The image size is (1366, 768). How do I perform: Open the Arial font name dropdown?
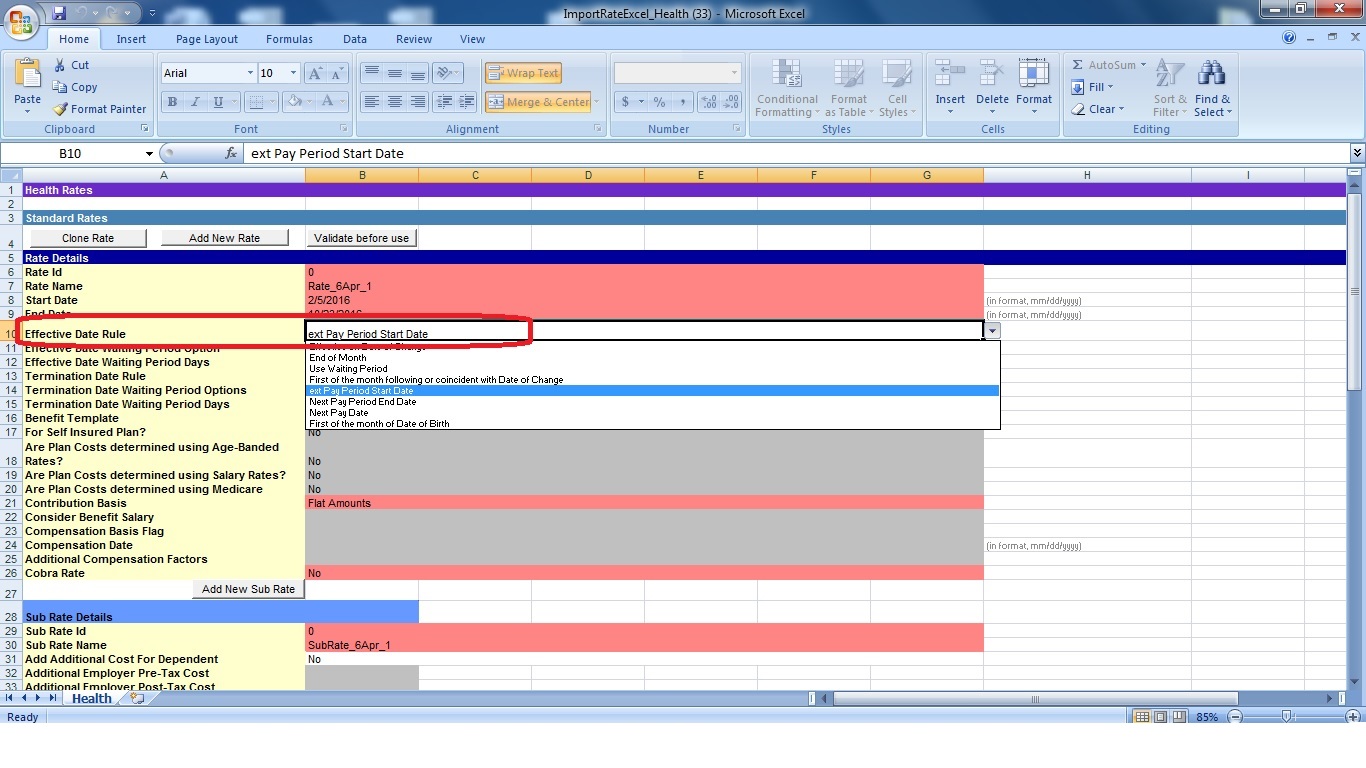(250, 73)
